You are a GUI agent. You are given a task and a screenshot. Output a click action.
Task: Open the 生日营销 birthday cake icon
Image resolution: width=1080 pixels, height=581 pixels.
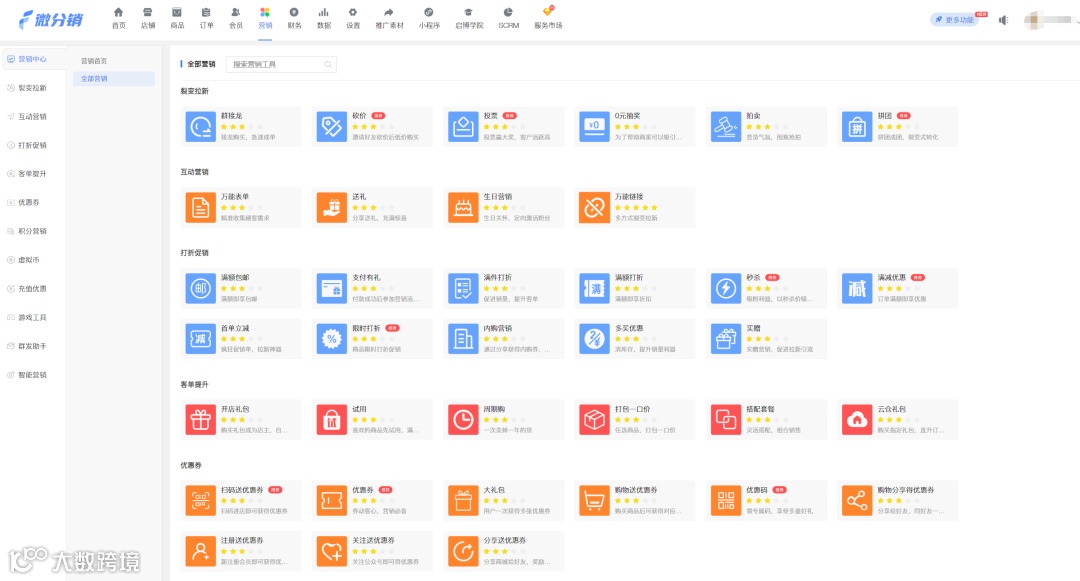(x=463, y=207)
